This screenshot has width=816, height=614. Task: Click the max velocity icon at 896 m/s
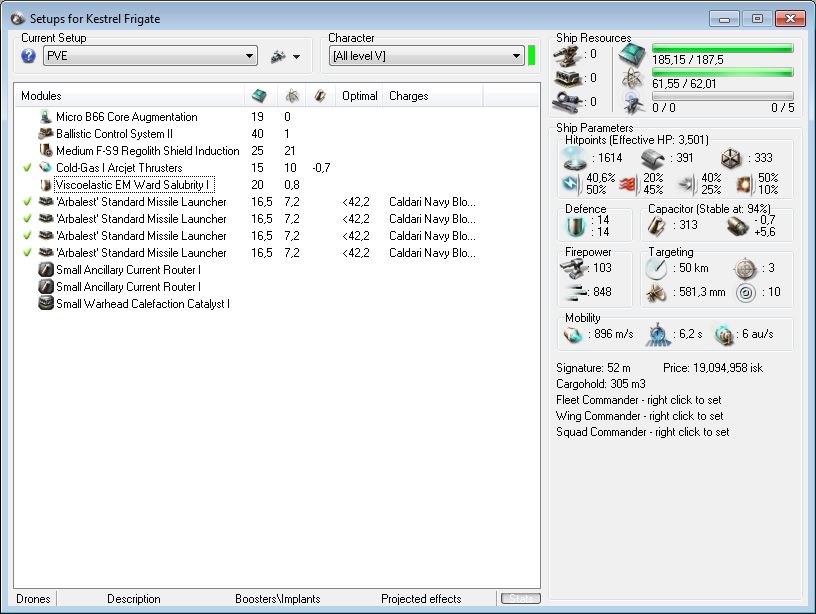pos(573,335)
